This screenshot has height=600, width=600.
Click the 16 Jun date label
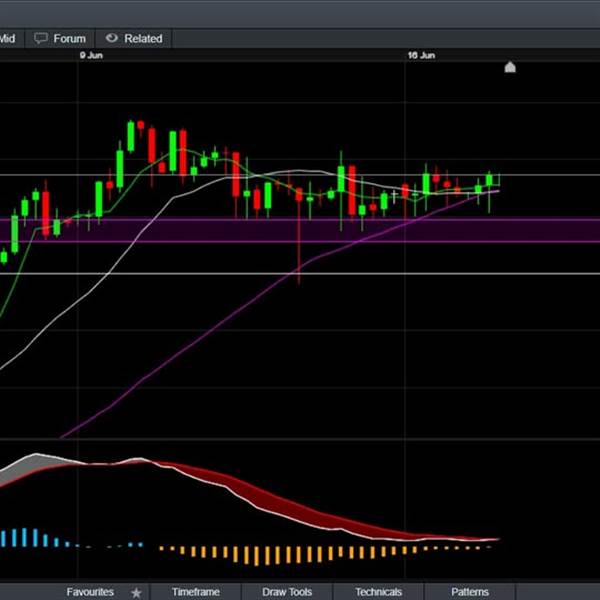click(421, 55)
